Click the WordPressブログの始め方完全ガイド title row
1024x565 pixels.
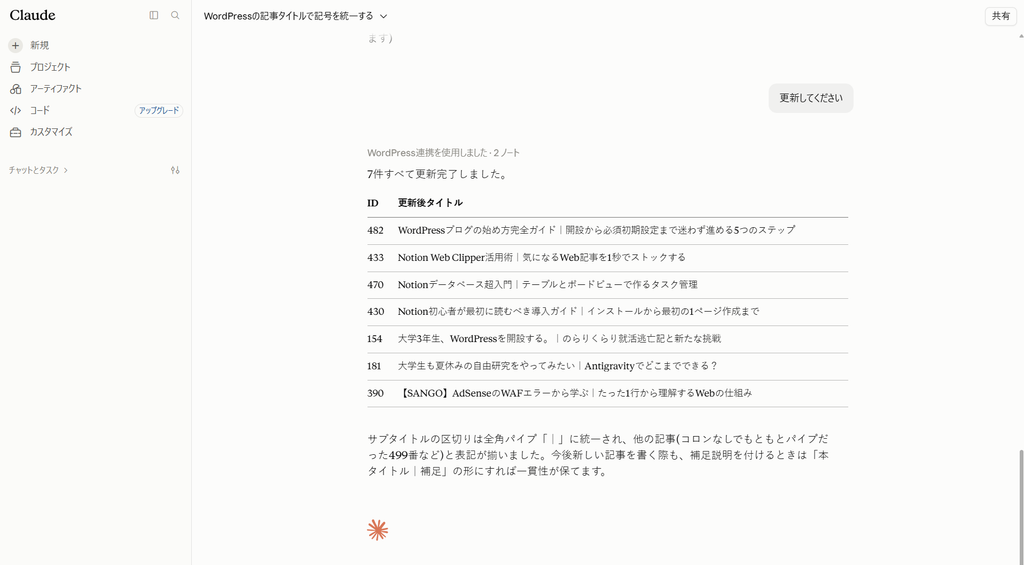click(596, 230)
